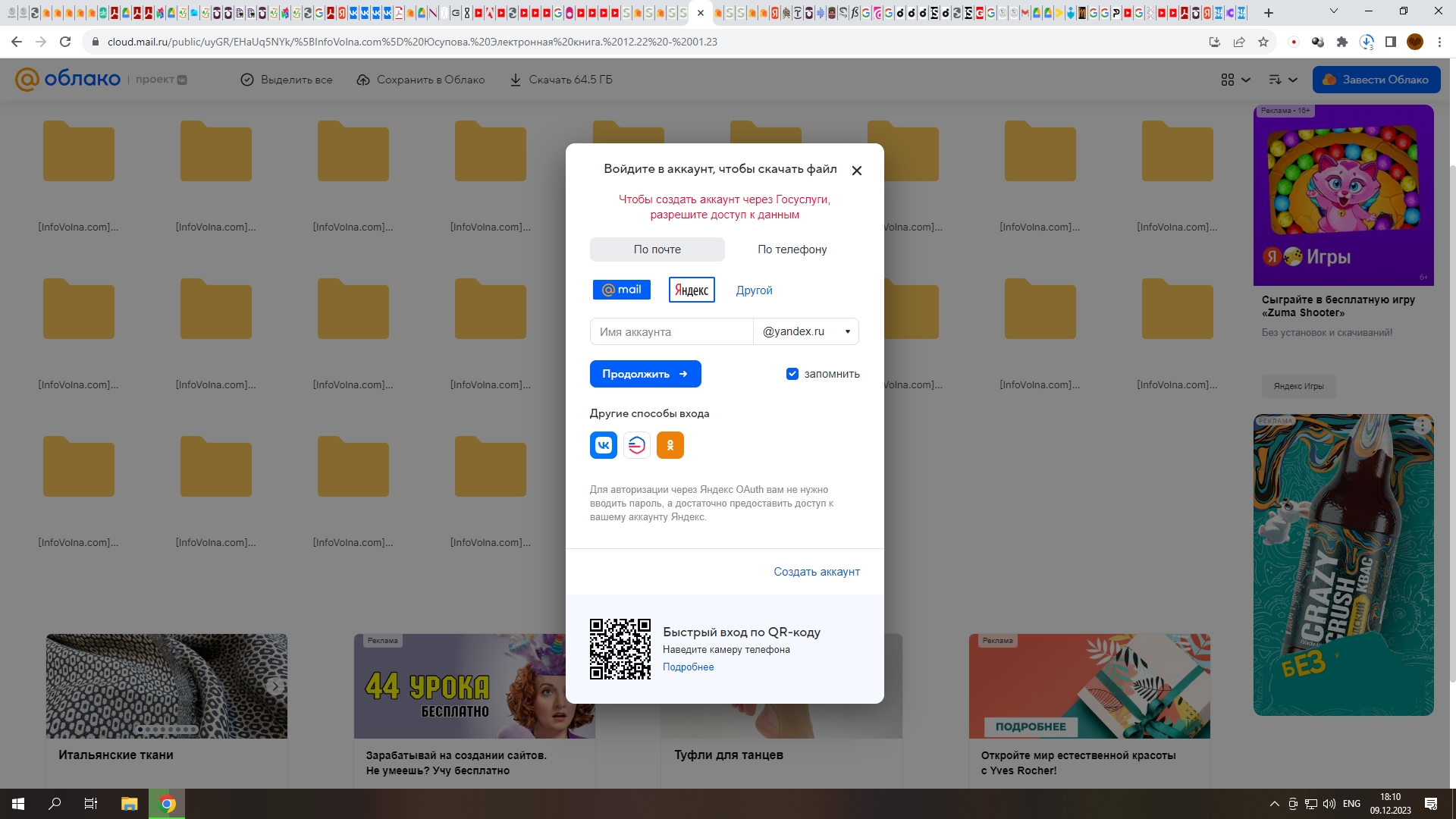Click the VK login icon
This screenshot has width=1456, height=819.
[604, 445]
